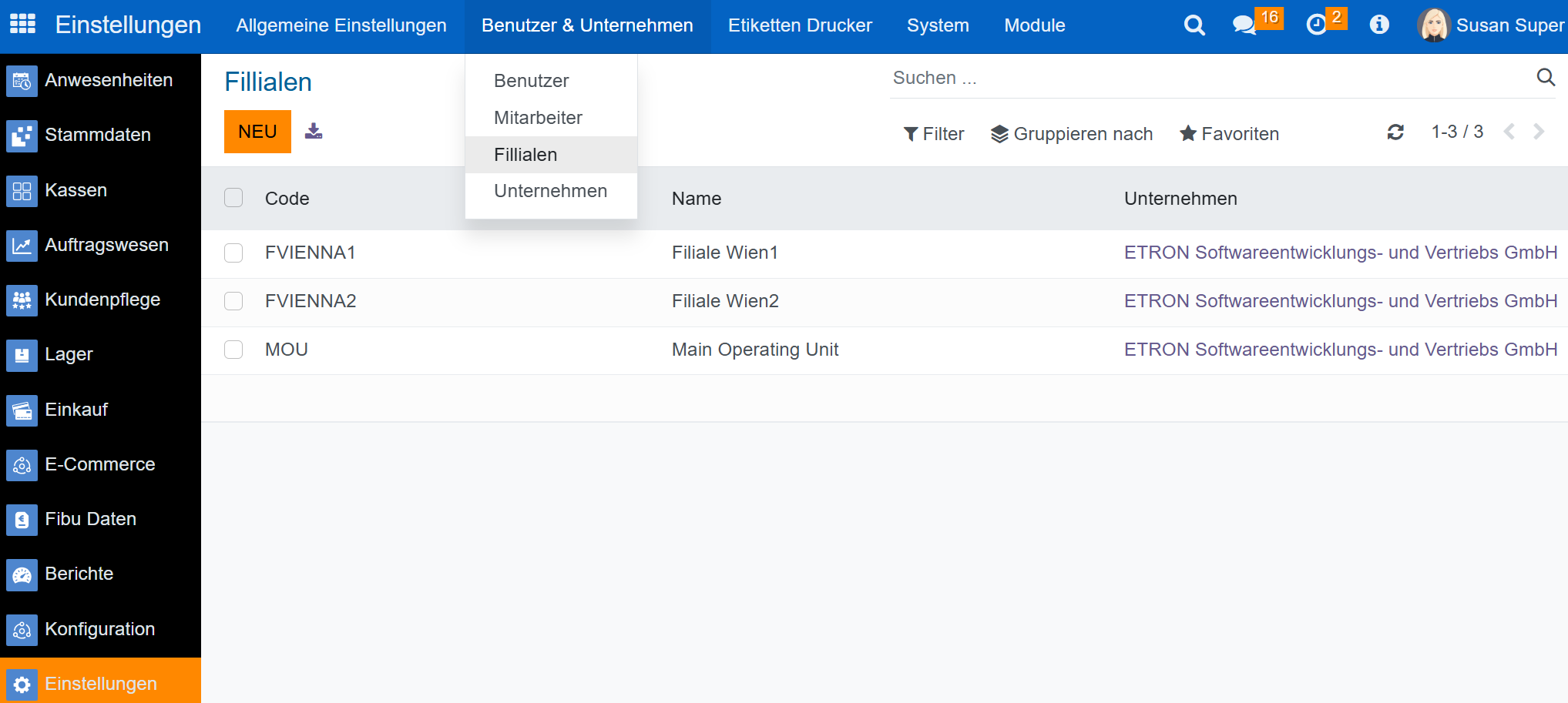Expand the Filter dropdown
This screenshot has width=1568, height=703.
coord(934,134)
